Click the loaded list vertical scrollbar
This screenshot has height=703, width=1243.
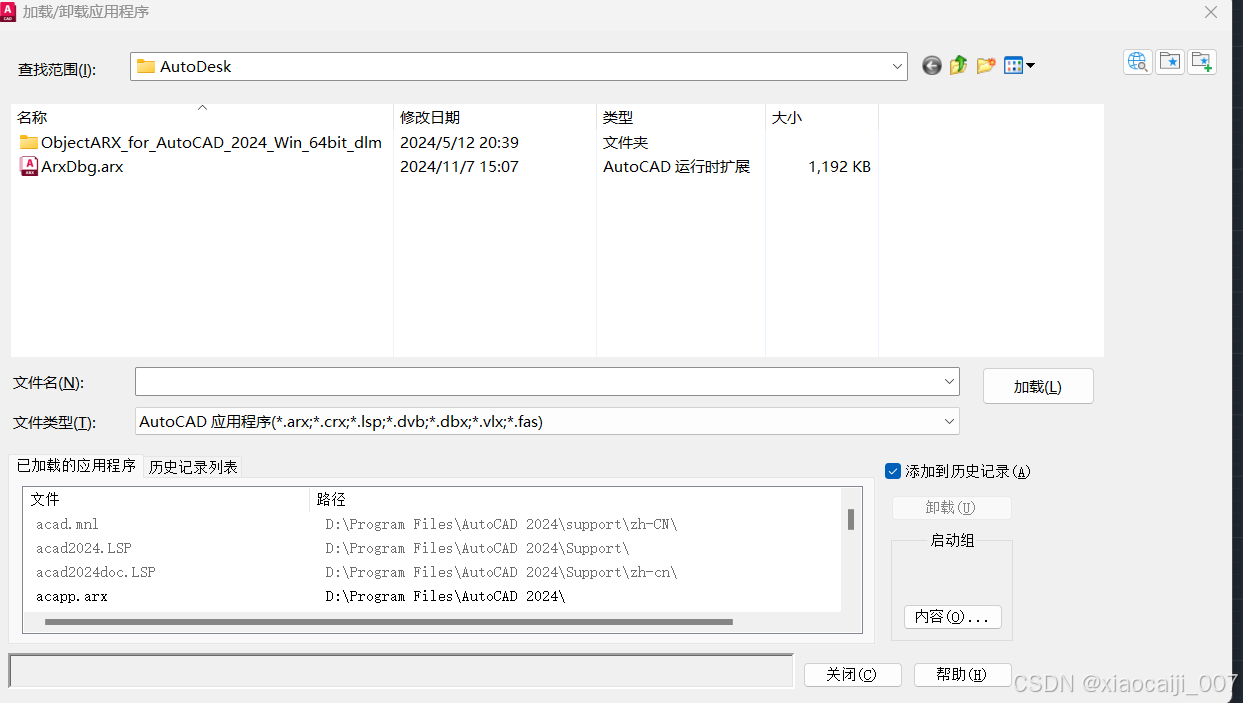click(x=851, y=519)
